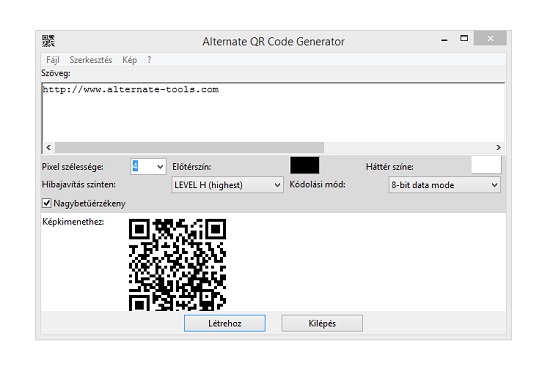Maximize the QR Code Generator window
The image size is (550, 374).
(464, 38)
